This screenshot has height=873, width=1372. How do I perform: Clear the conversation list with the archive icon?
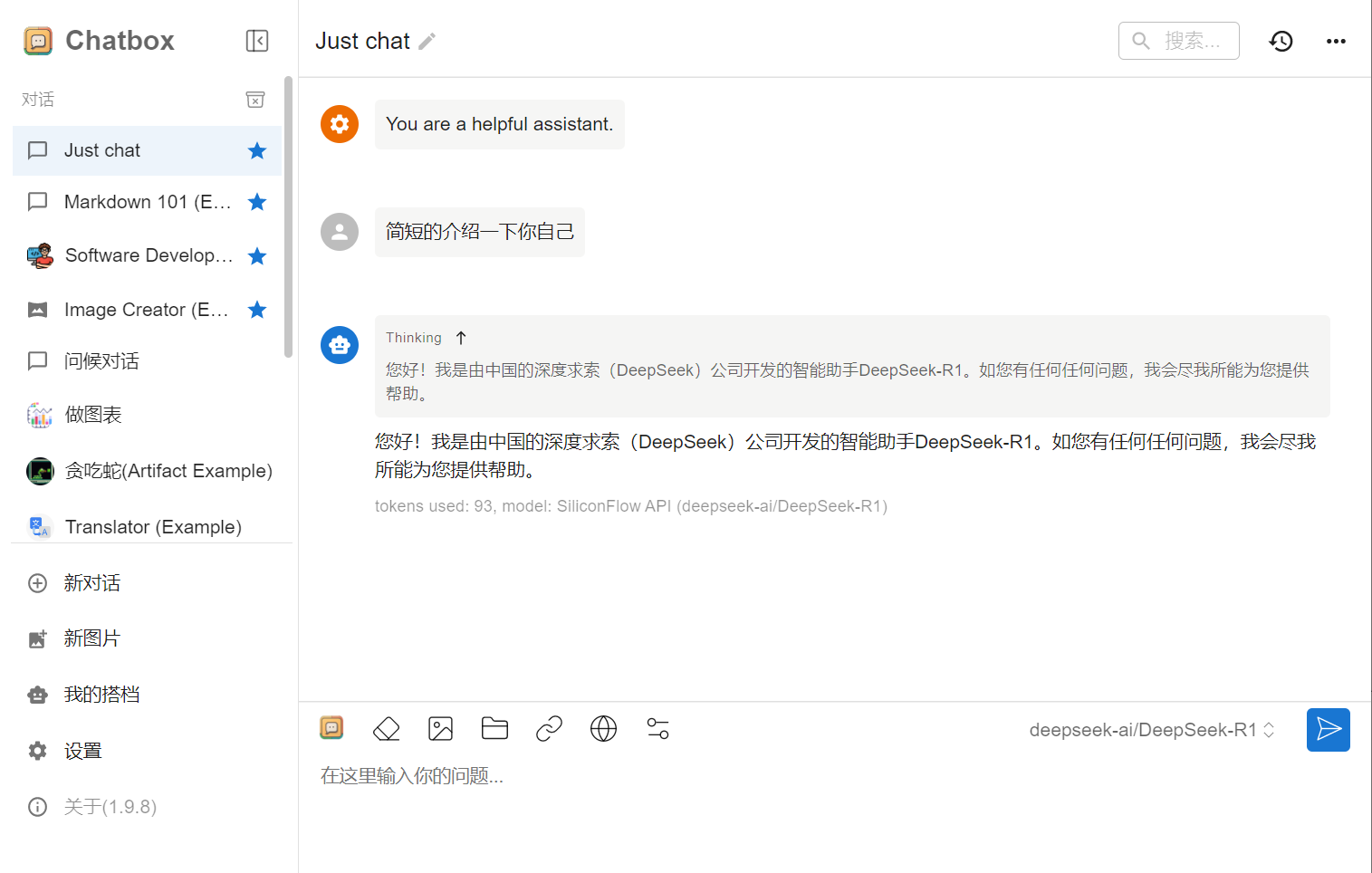(x=255, y=100)
